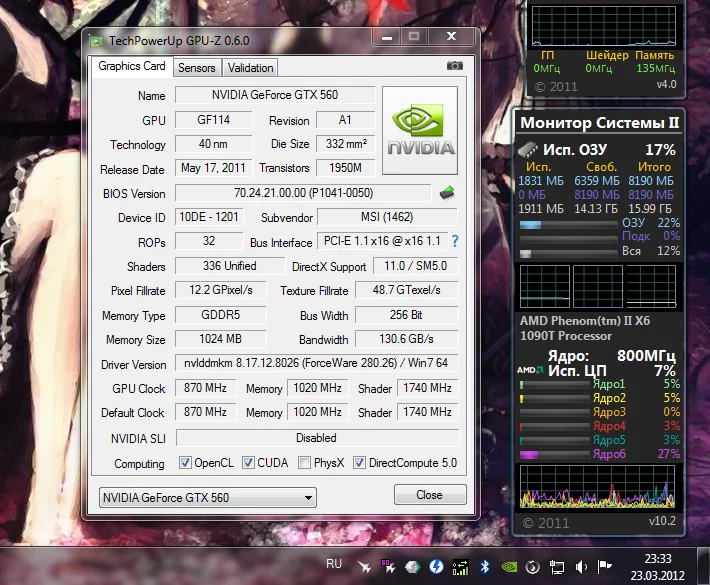Image resolution: width=710 pixels, height=585 pixels.
Task: Click the DirectX 11.0 / SM5.0 value
Action: click(x=415, y=266)
